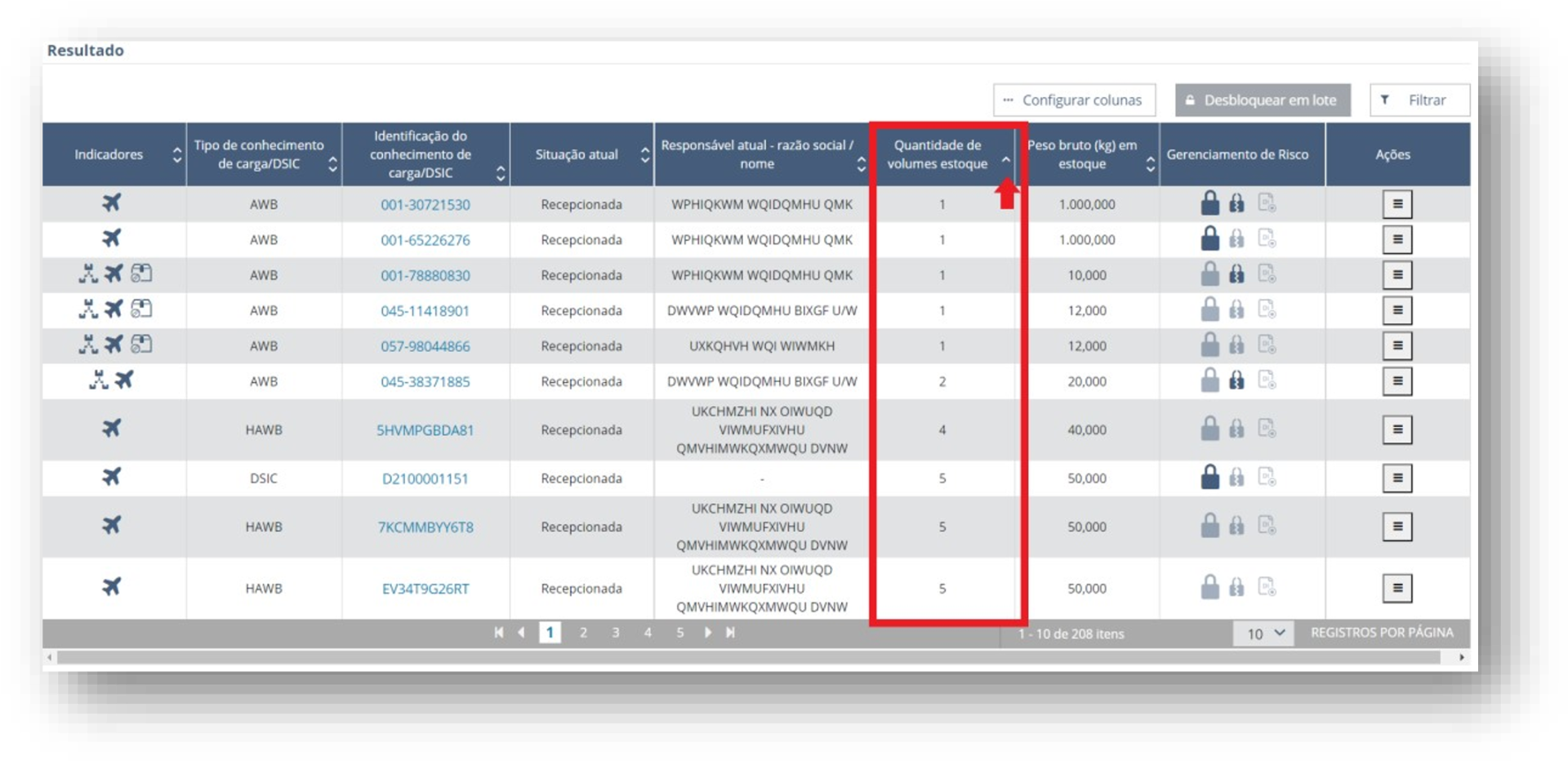
Task: Sort by Situação atual column
Action: pyautogui.click(x=645, y=154)
